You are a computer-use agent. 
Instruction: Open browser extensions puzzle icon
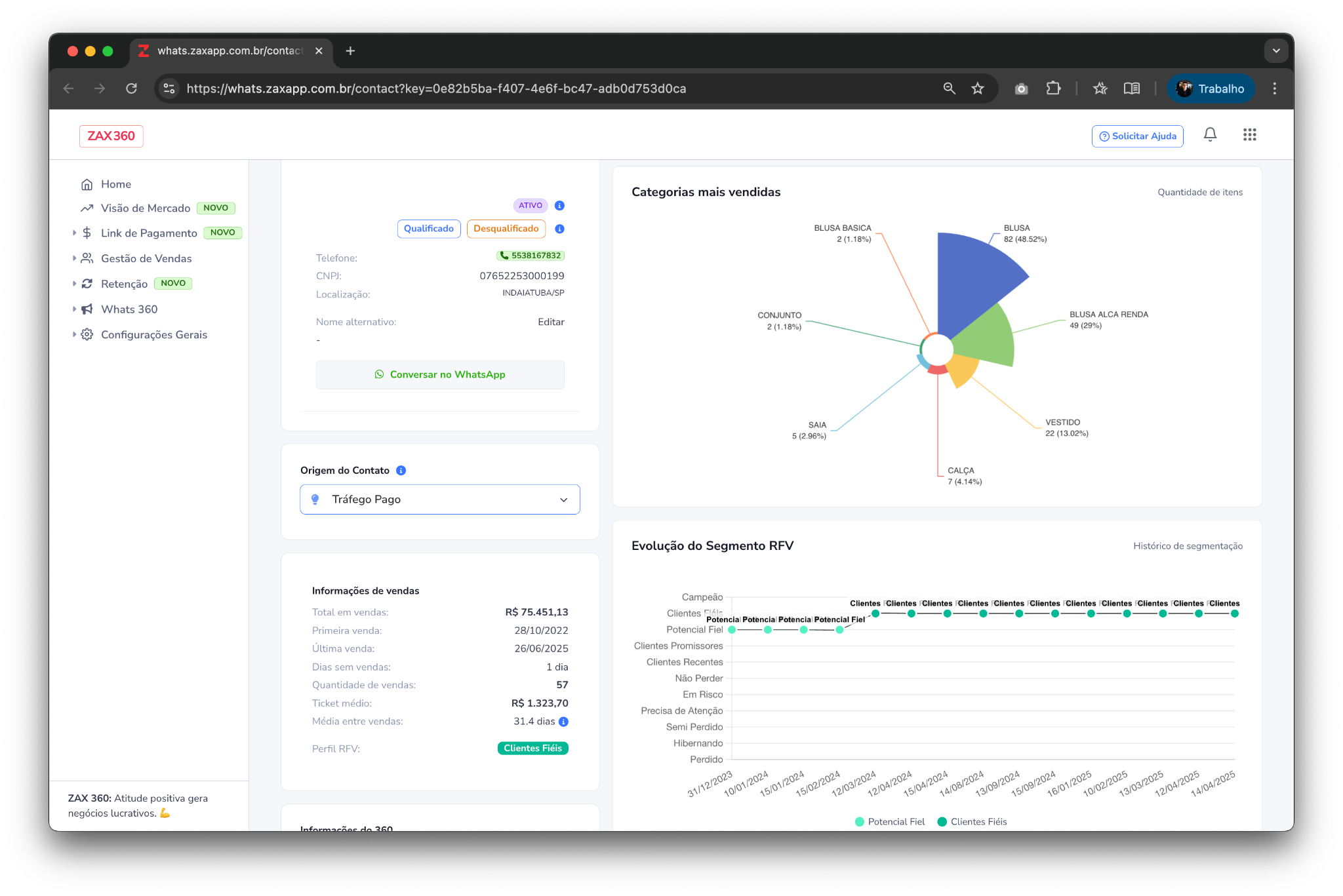point(1053,88)
